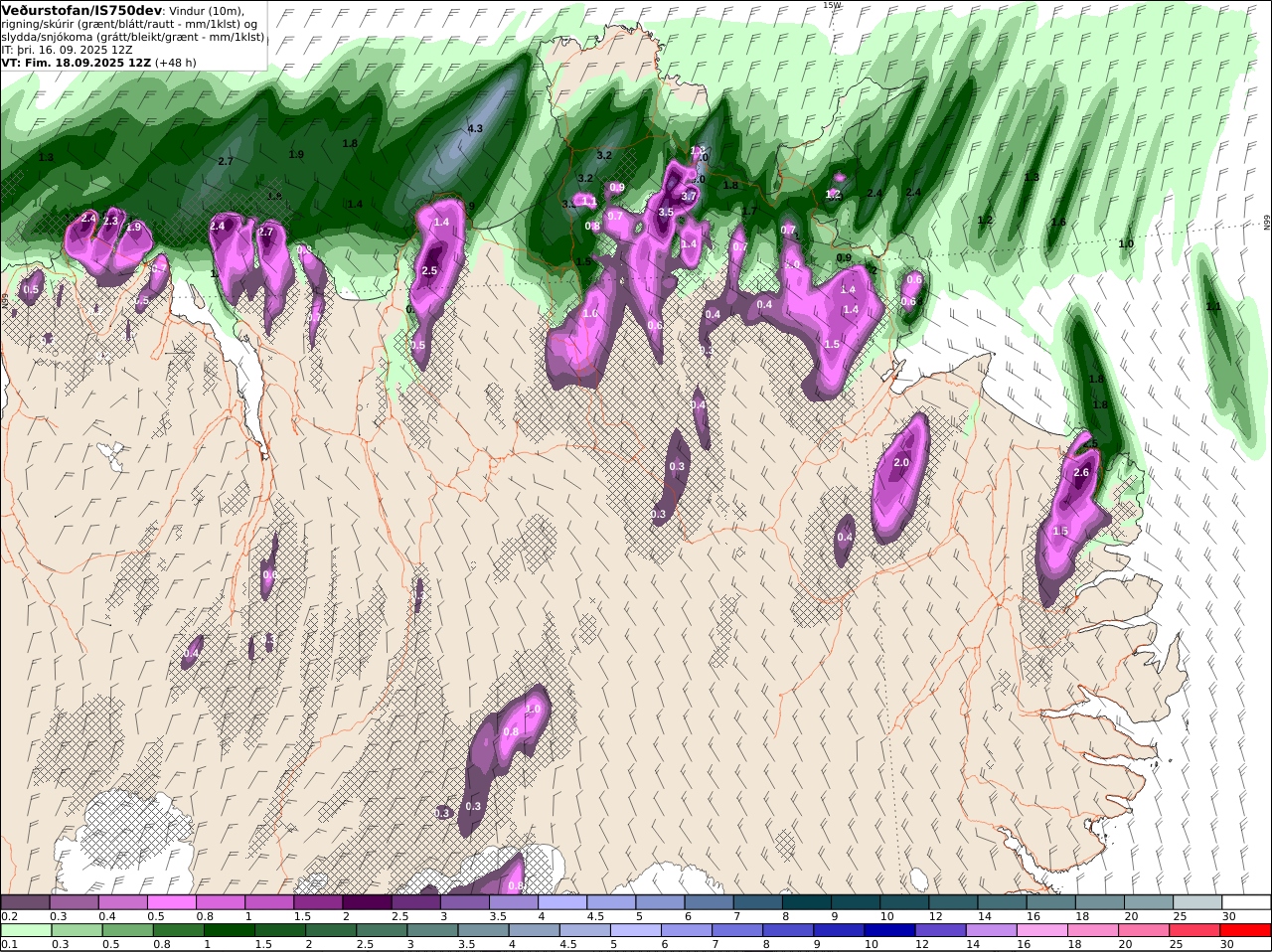Click the '4.3' rainfall value on the map
This screenshot has width=1272, height=952.
tap(475, 128)
